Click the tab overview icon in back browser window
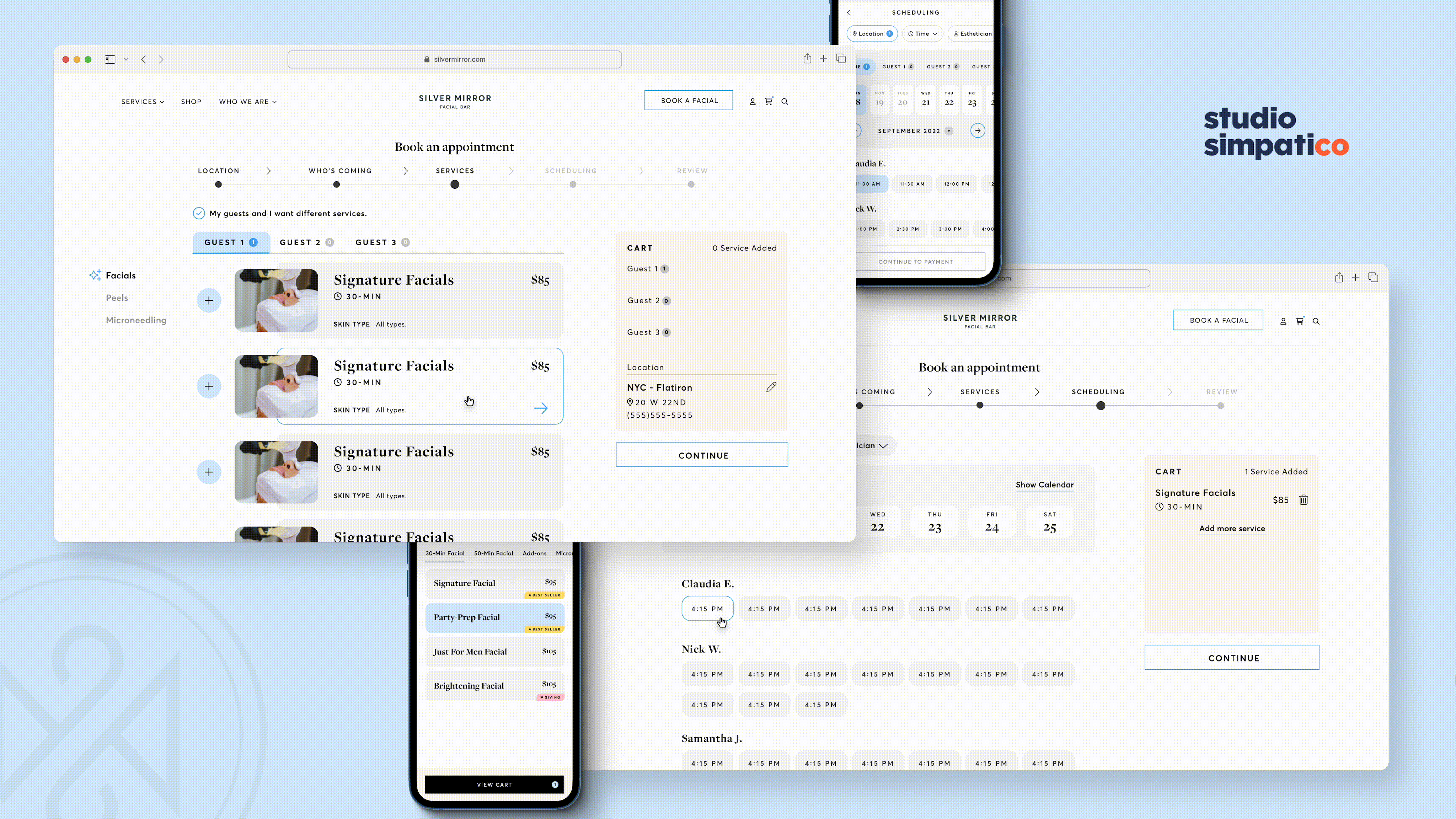This screenshot has height=819, width=1456. (1373, 277)
